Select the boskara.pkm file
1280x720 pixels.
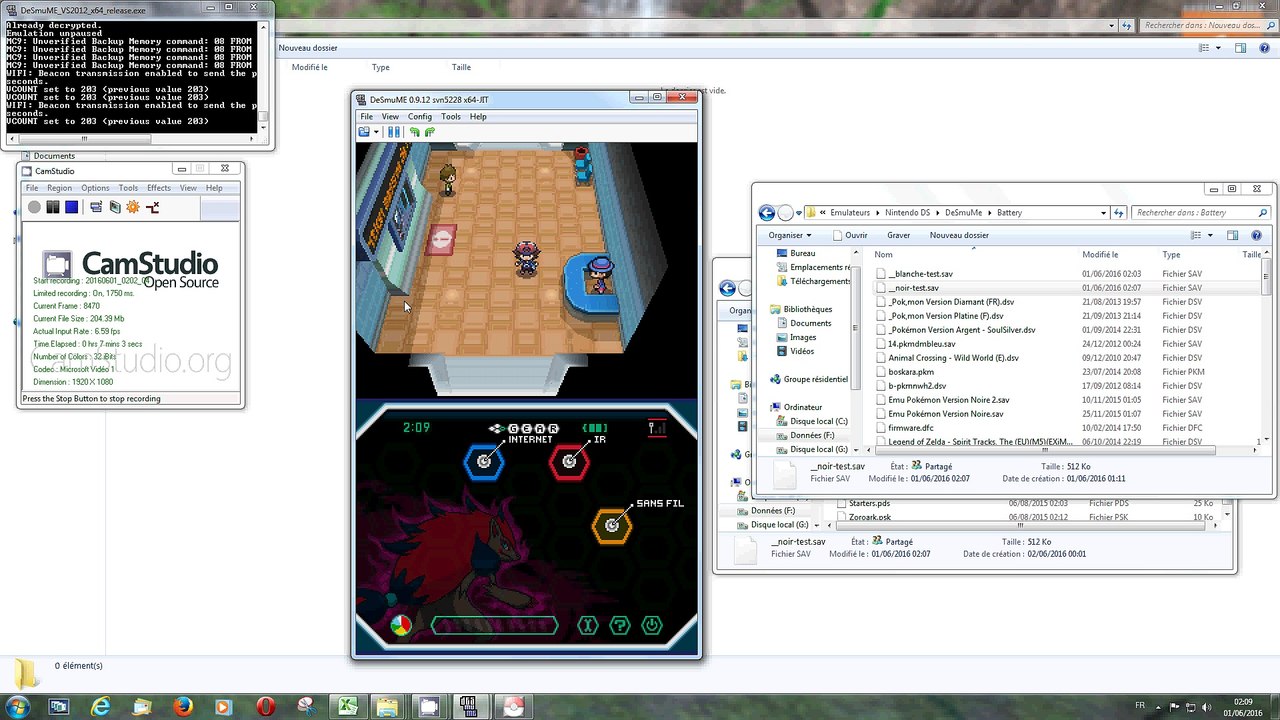pos(911,372)
